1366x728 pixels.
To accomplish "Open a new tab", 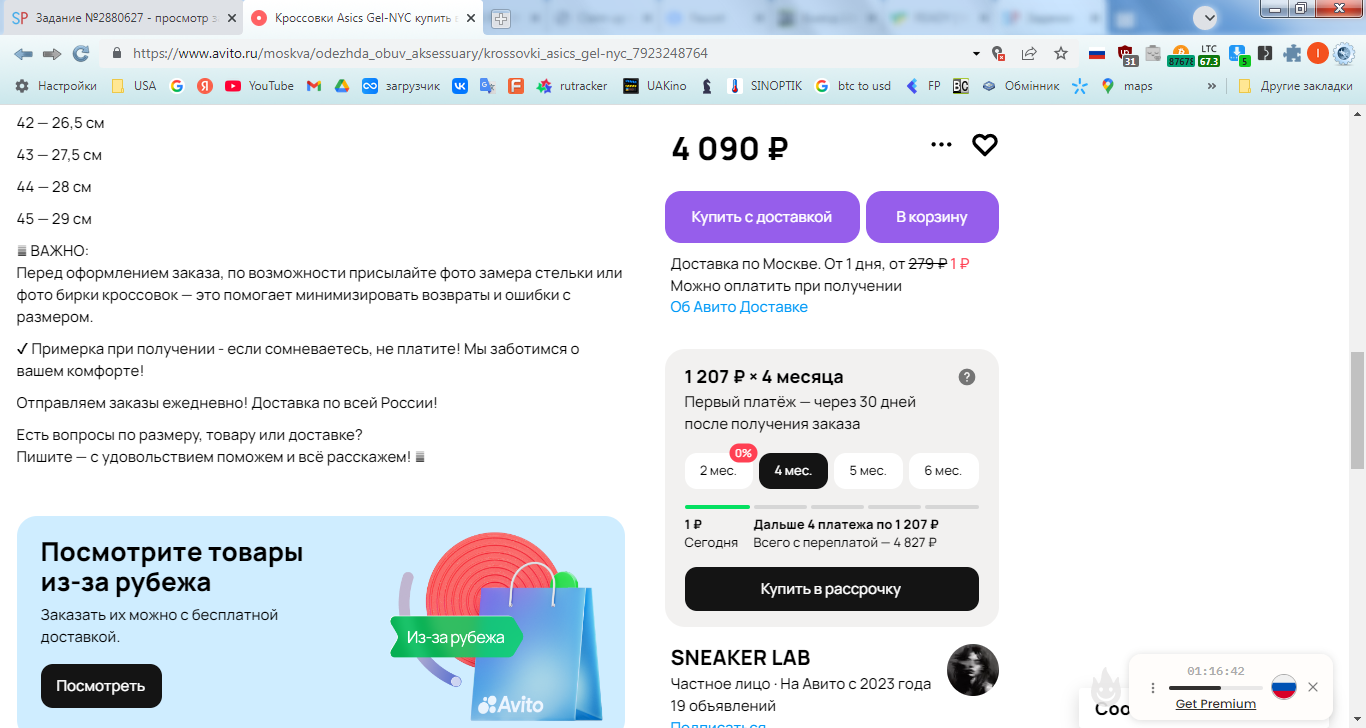I will pos(501,18).
